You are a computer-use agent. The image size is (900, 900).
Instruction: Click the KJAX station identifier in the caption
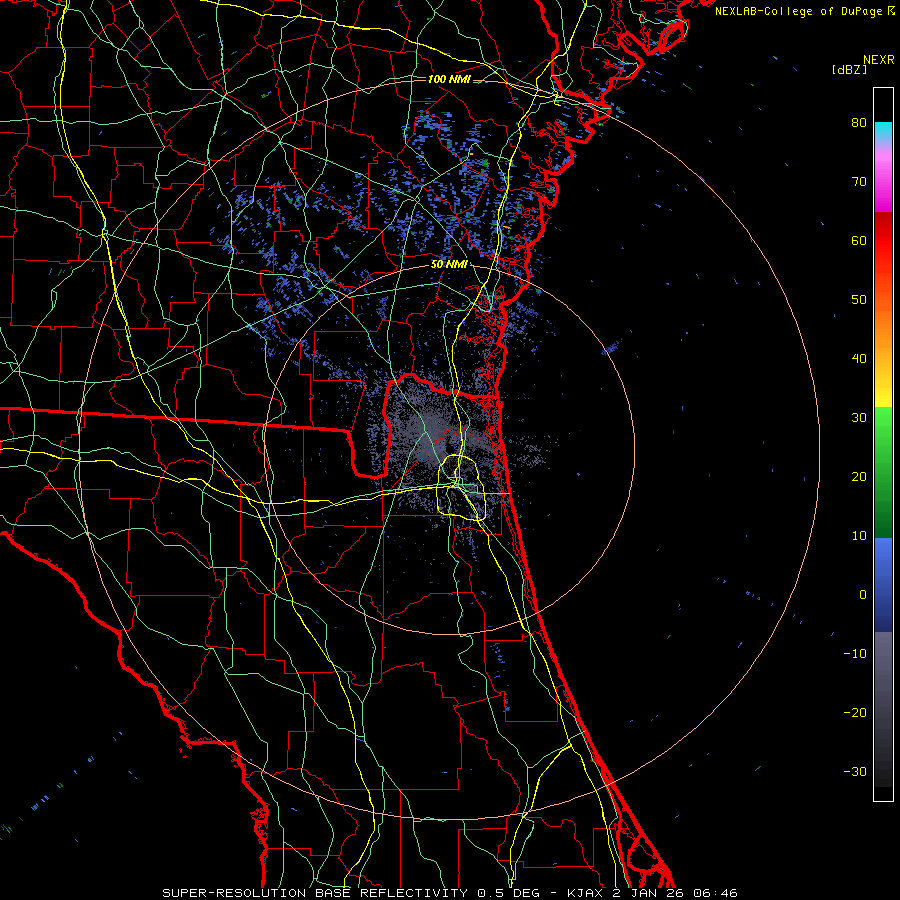click(585, 893)
